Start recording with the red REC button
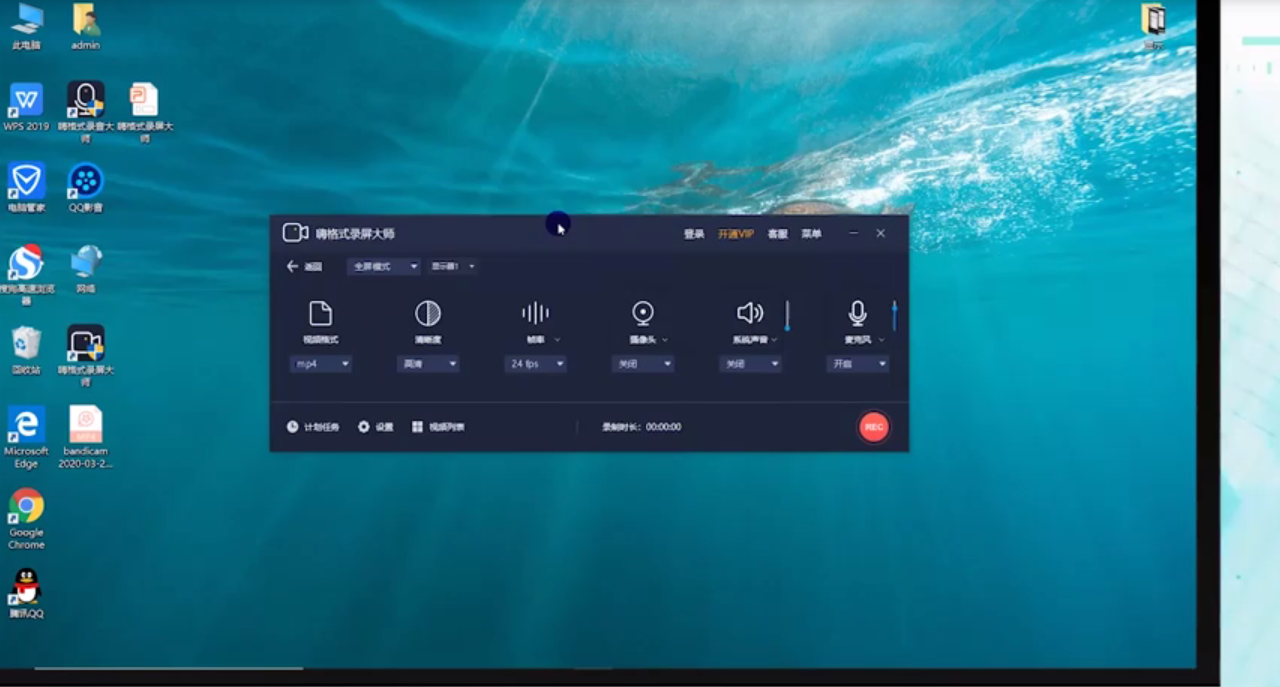This screenshot has height=687, width=1280. (x=874, y=427)
